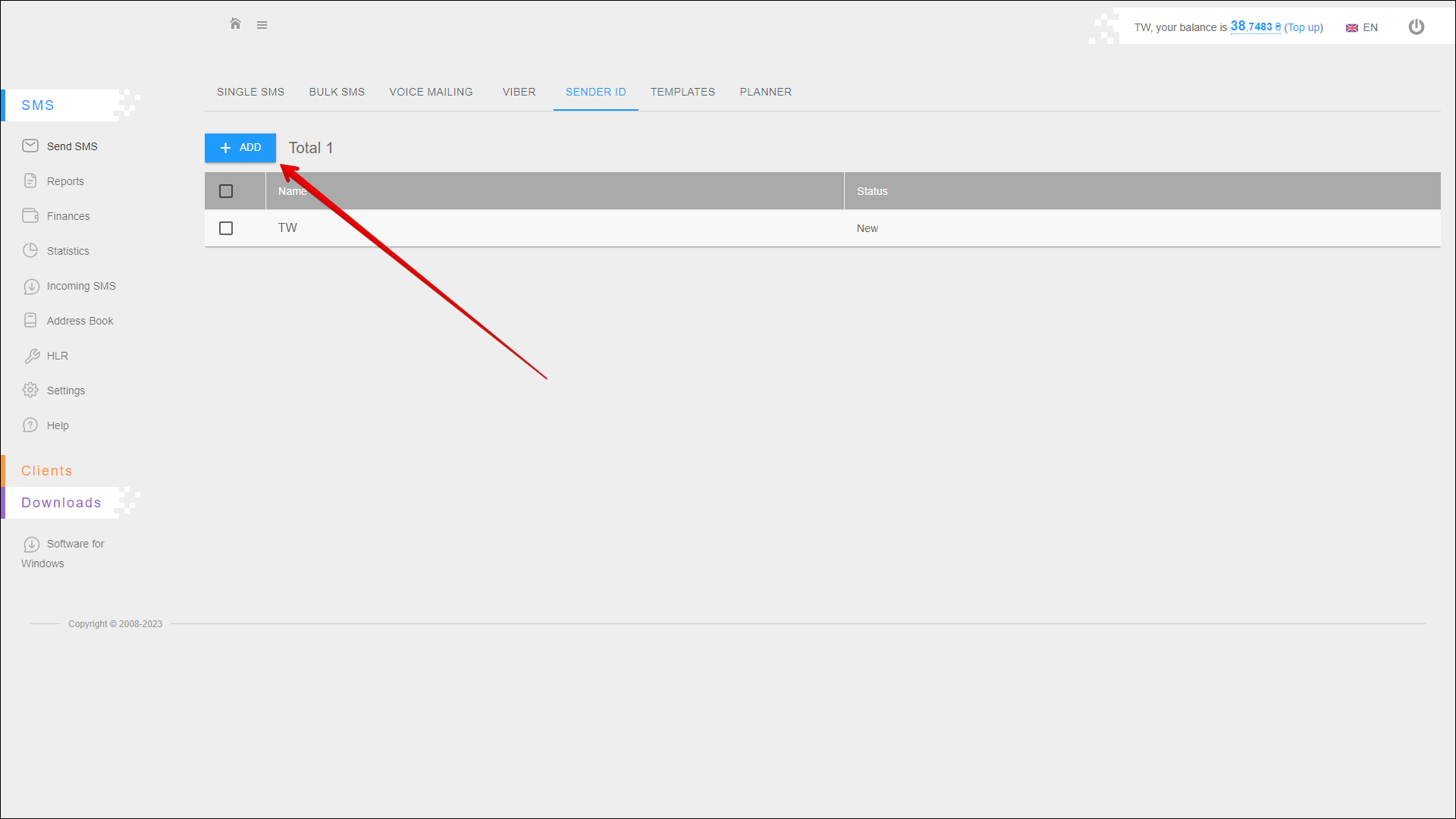This screenshot has height=819, width=1456.
Task: Click the power logout icon
Action: tap(1416, 27)
